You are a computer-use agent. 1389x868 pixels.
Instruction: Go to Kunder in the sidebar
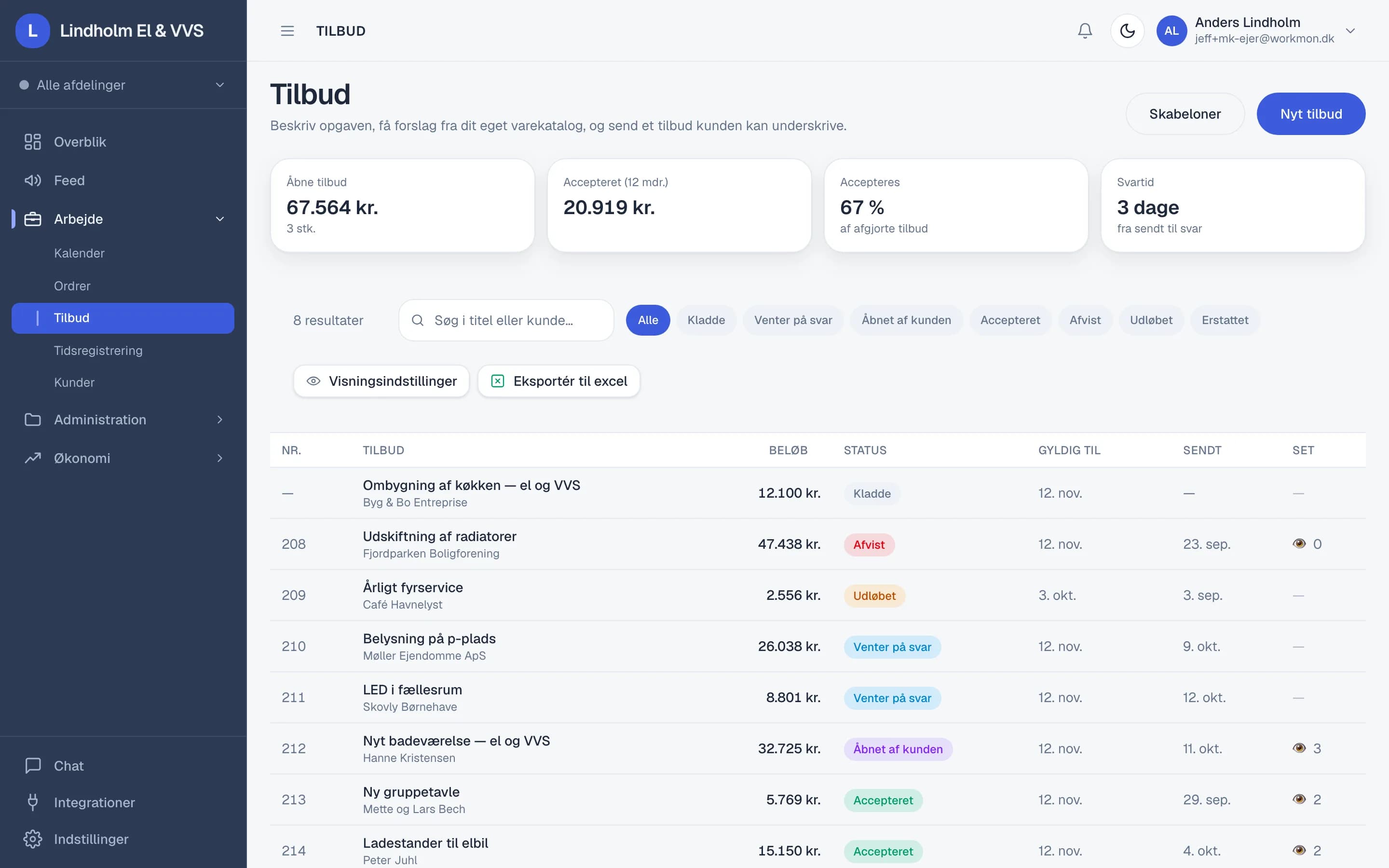coord(74,382)
